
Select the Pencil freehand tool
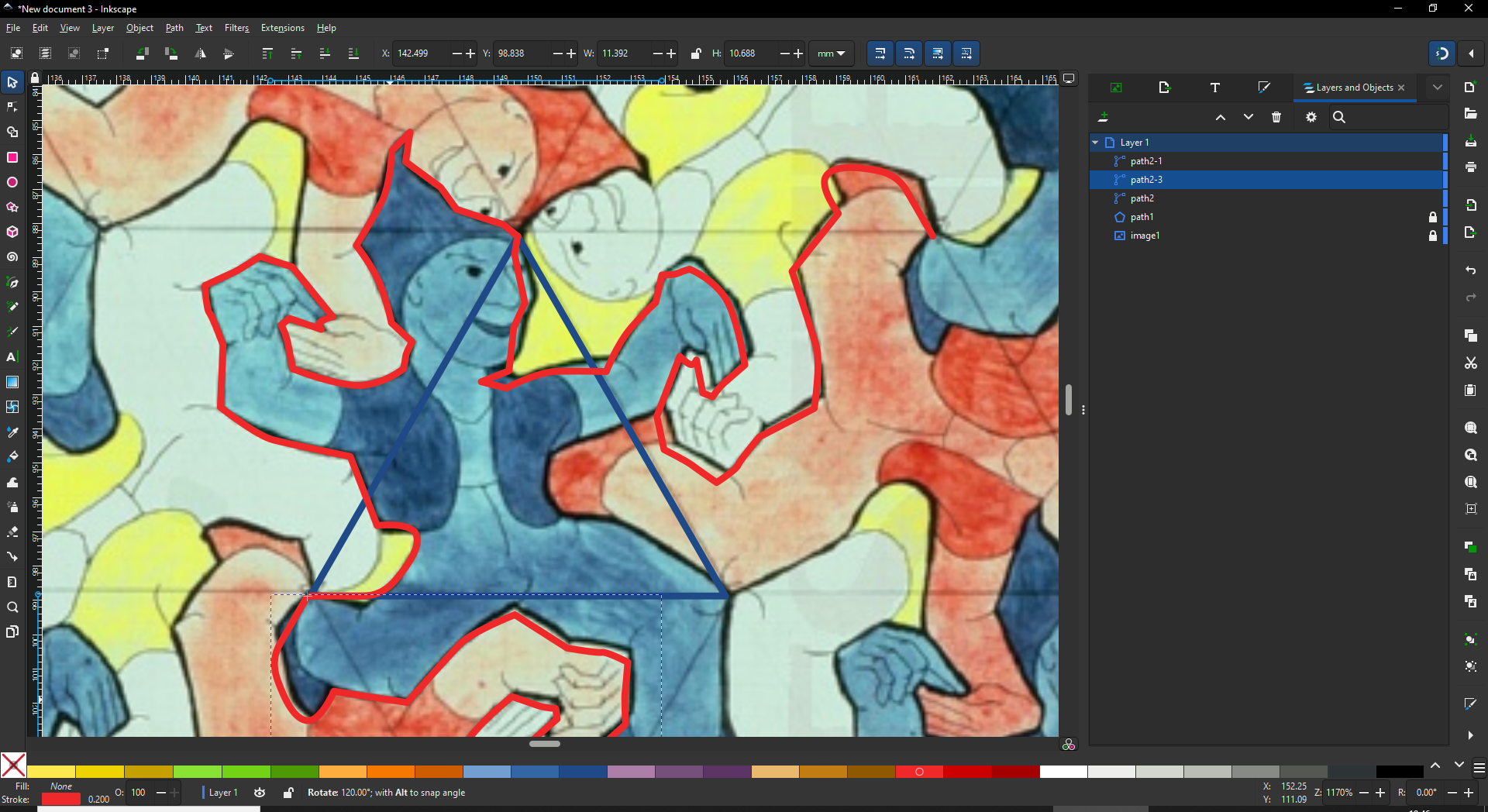(12, 307)
